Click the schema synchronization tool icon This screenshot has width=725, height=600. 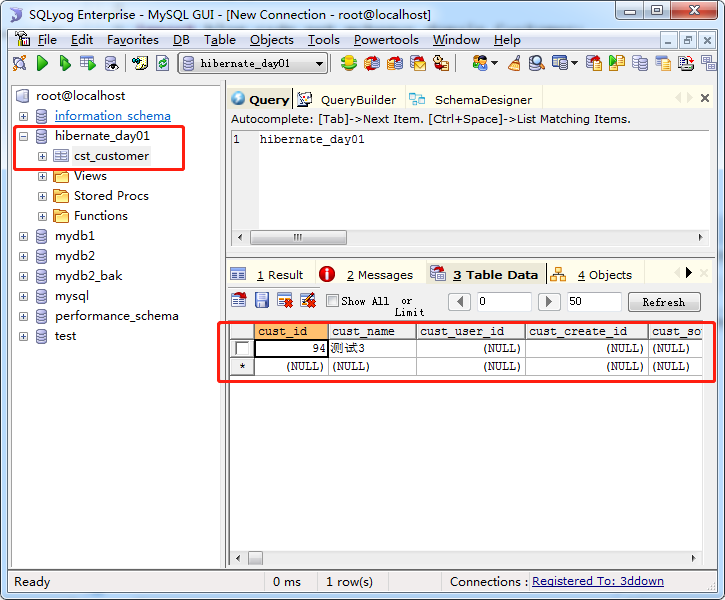pyautogui.click(x=372, y=63)
